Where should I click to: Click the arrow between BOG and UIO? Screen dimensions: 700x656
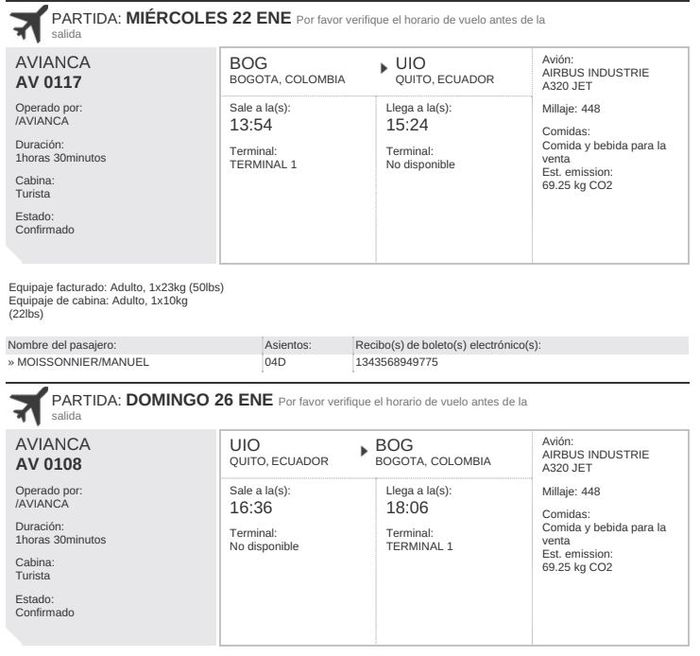tap(384, 68)
